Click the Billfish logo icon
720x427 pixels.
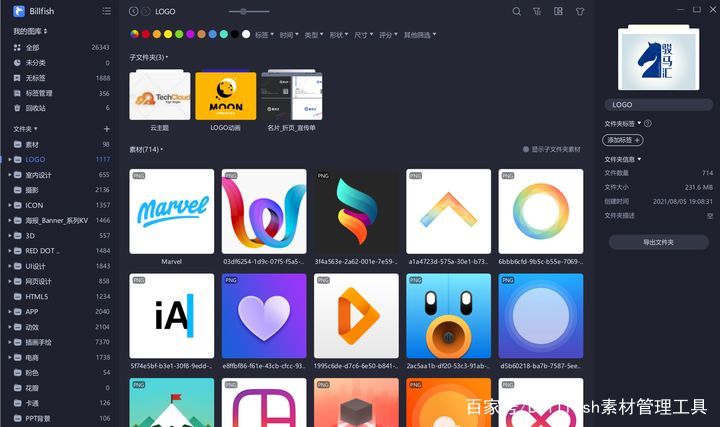(x=19, y=11)
